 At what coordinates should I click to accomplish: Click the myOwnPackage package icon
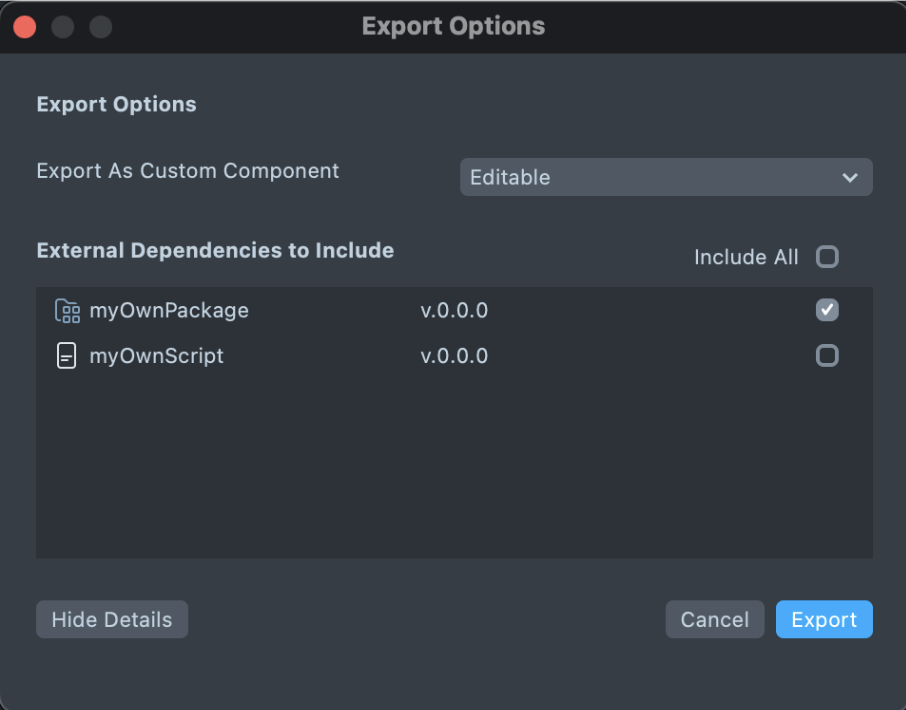point(67,311)
